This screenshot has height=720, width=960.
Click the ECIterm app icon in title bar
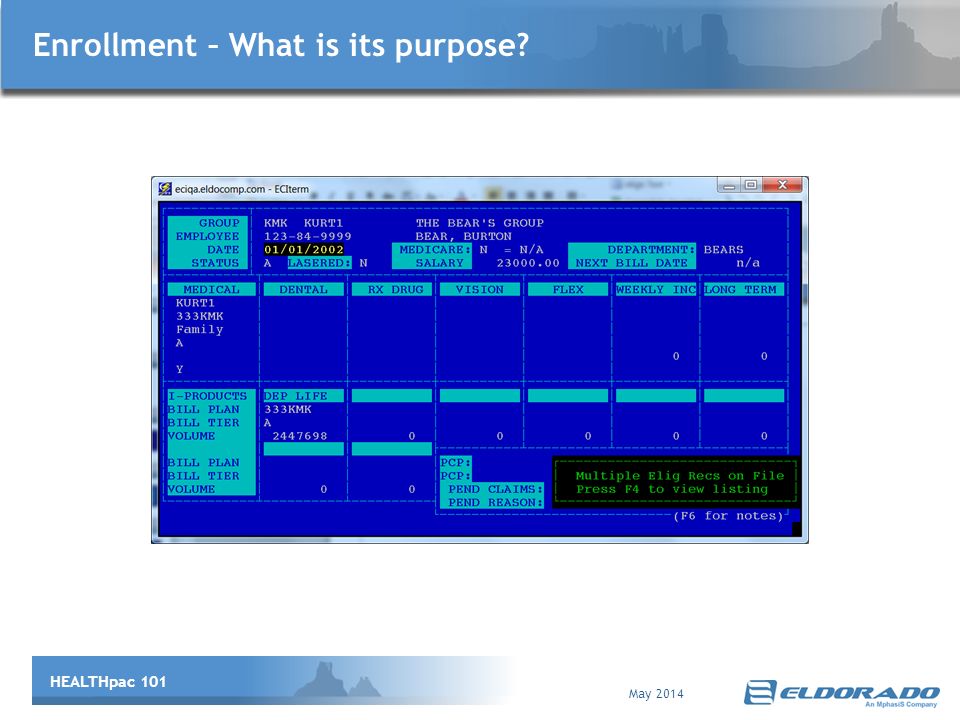click(165, 189)
